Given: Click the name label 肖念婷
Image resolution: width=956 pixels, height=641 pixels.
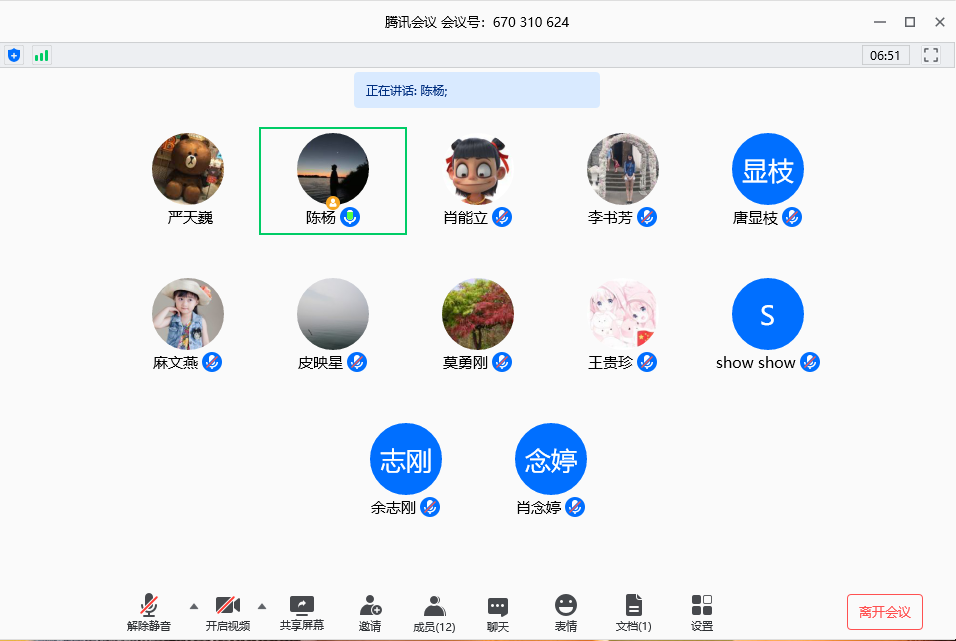Looking at the screenshot, I should (x=538, y=508).
